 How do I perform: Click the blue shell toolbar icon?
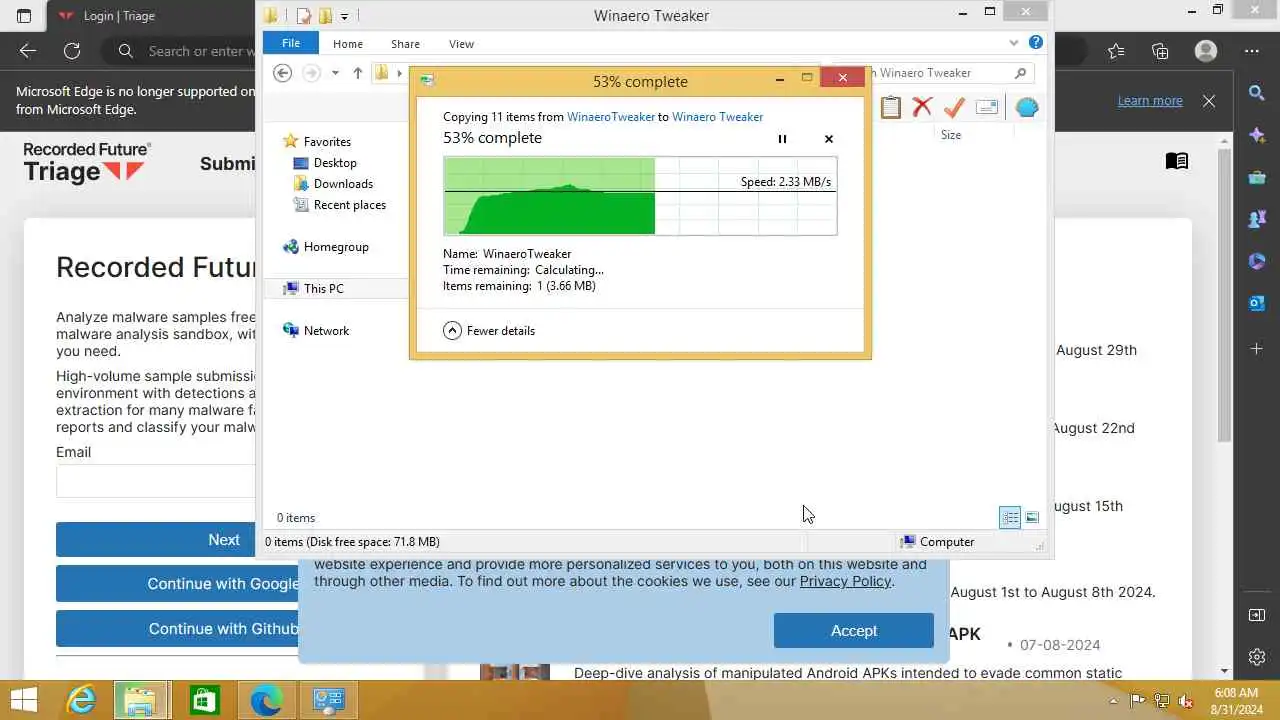coord(1027,107)
